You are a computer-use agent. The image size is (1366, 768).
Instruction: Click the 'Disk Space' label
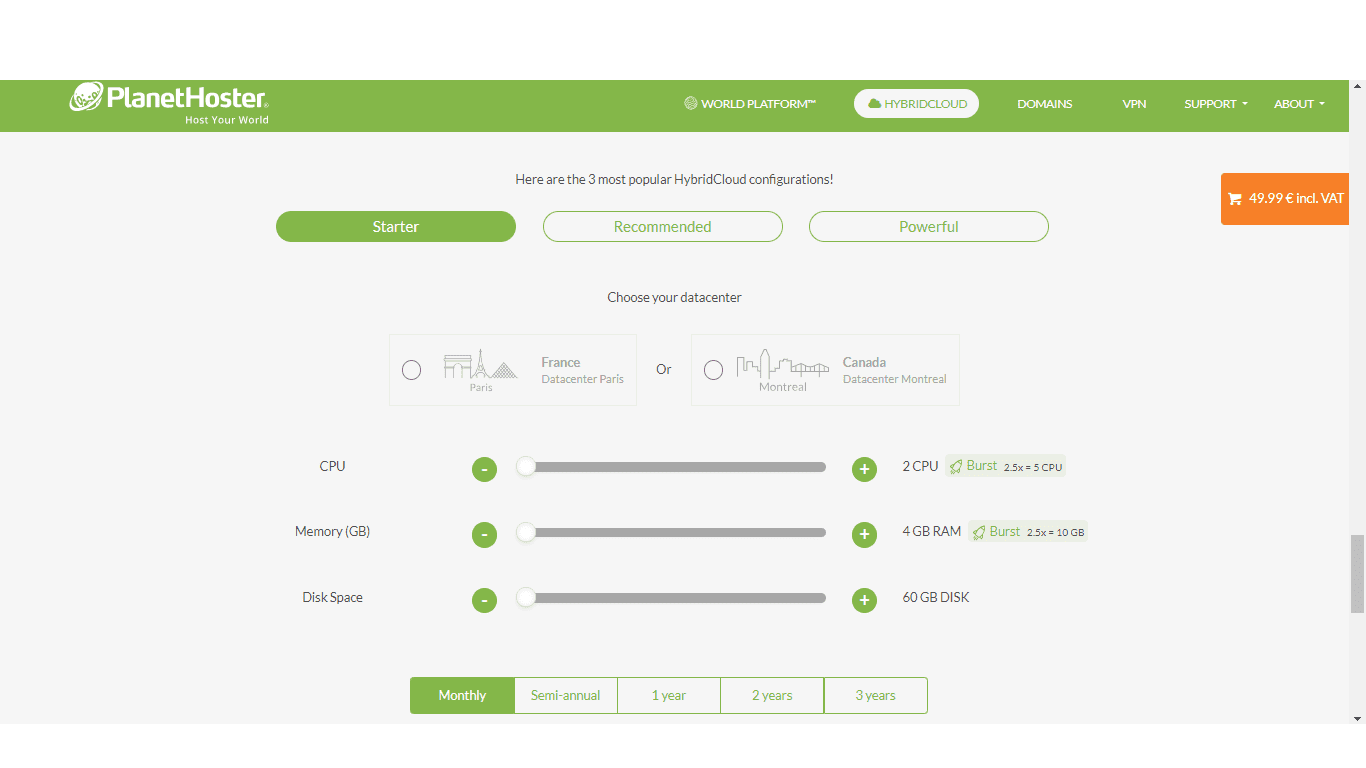coord(333,597)
